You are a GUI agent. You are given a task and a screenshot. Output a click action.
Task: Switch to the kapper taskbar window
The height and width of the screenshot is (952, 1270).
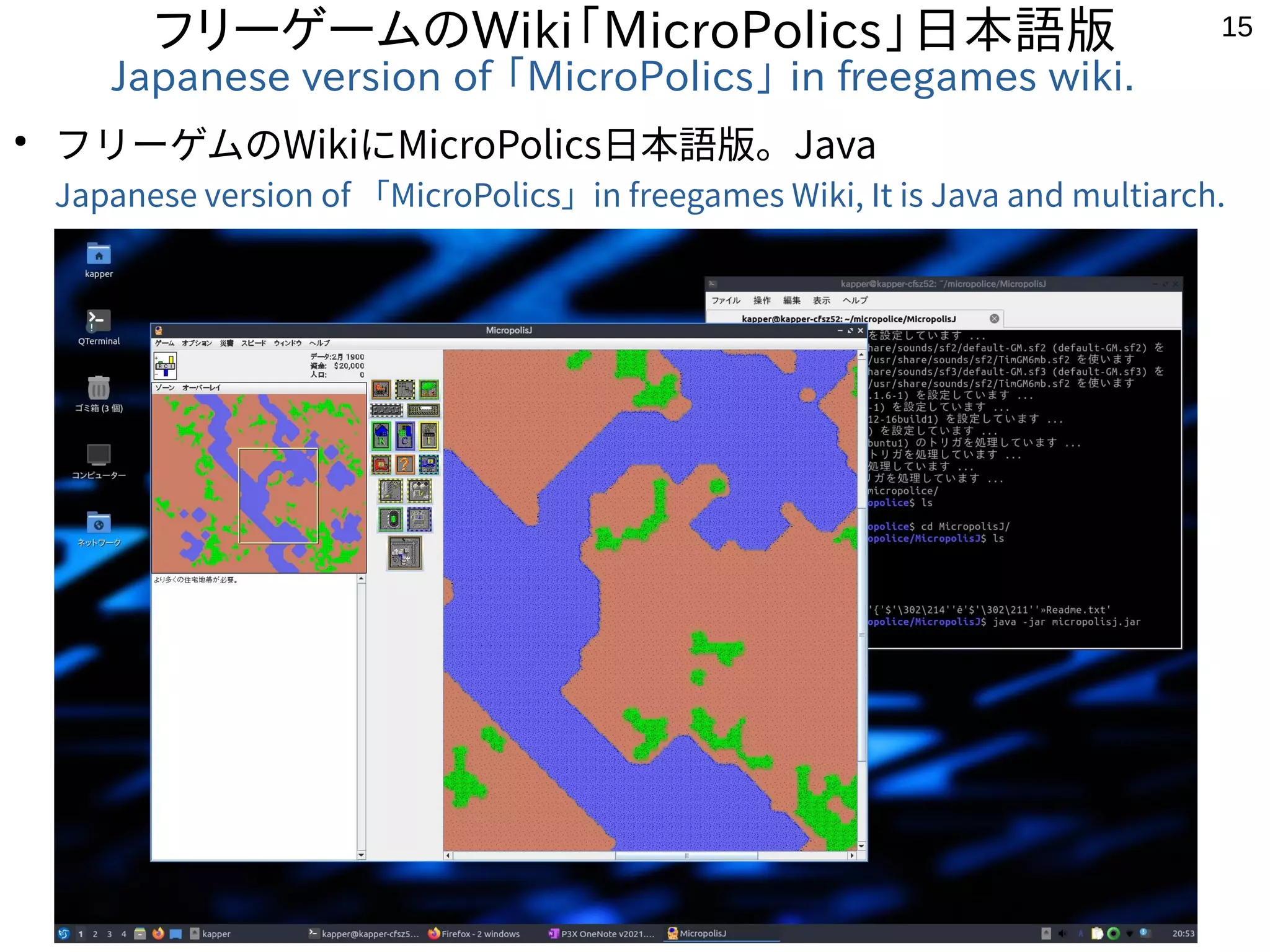click(x=211, y=933)
